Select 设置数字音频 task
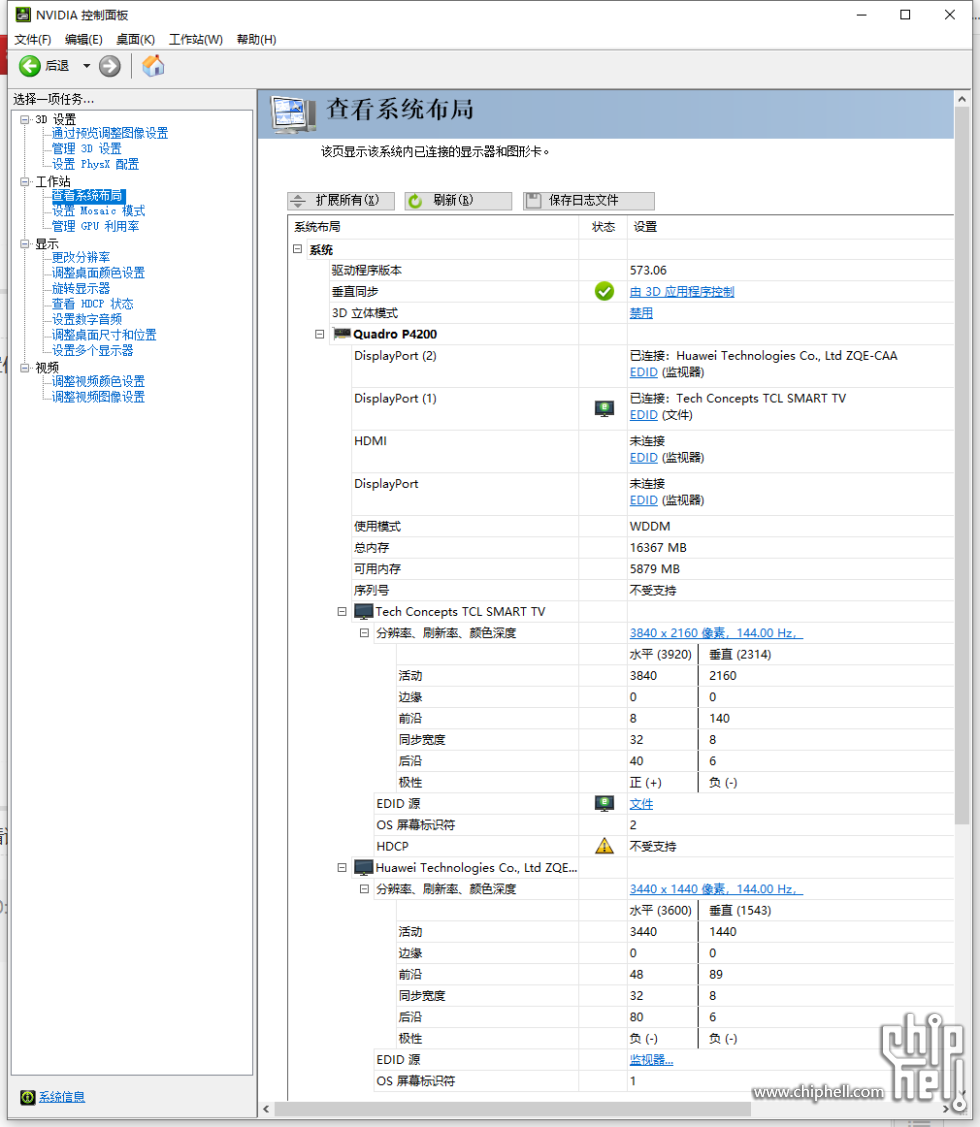Viewport: 980px width, 1127px height. (87, 319)
